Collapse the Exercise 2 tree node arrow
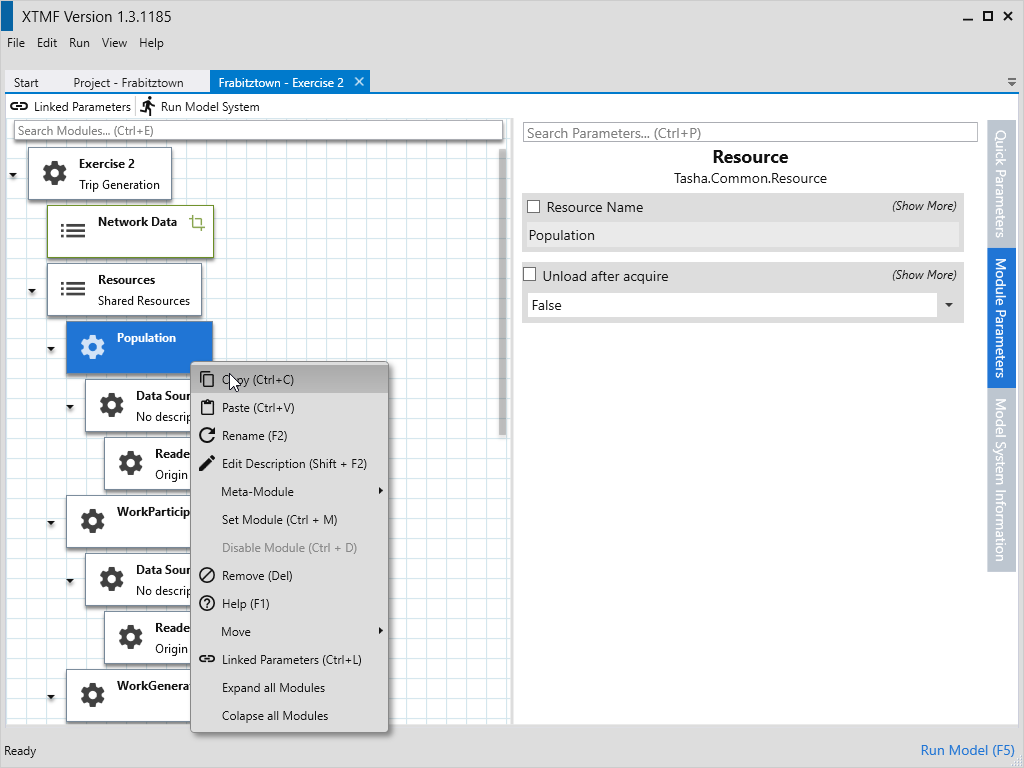This screenshot has height=768, width=1024. [13, 175]
